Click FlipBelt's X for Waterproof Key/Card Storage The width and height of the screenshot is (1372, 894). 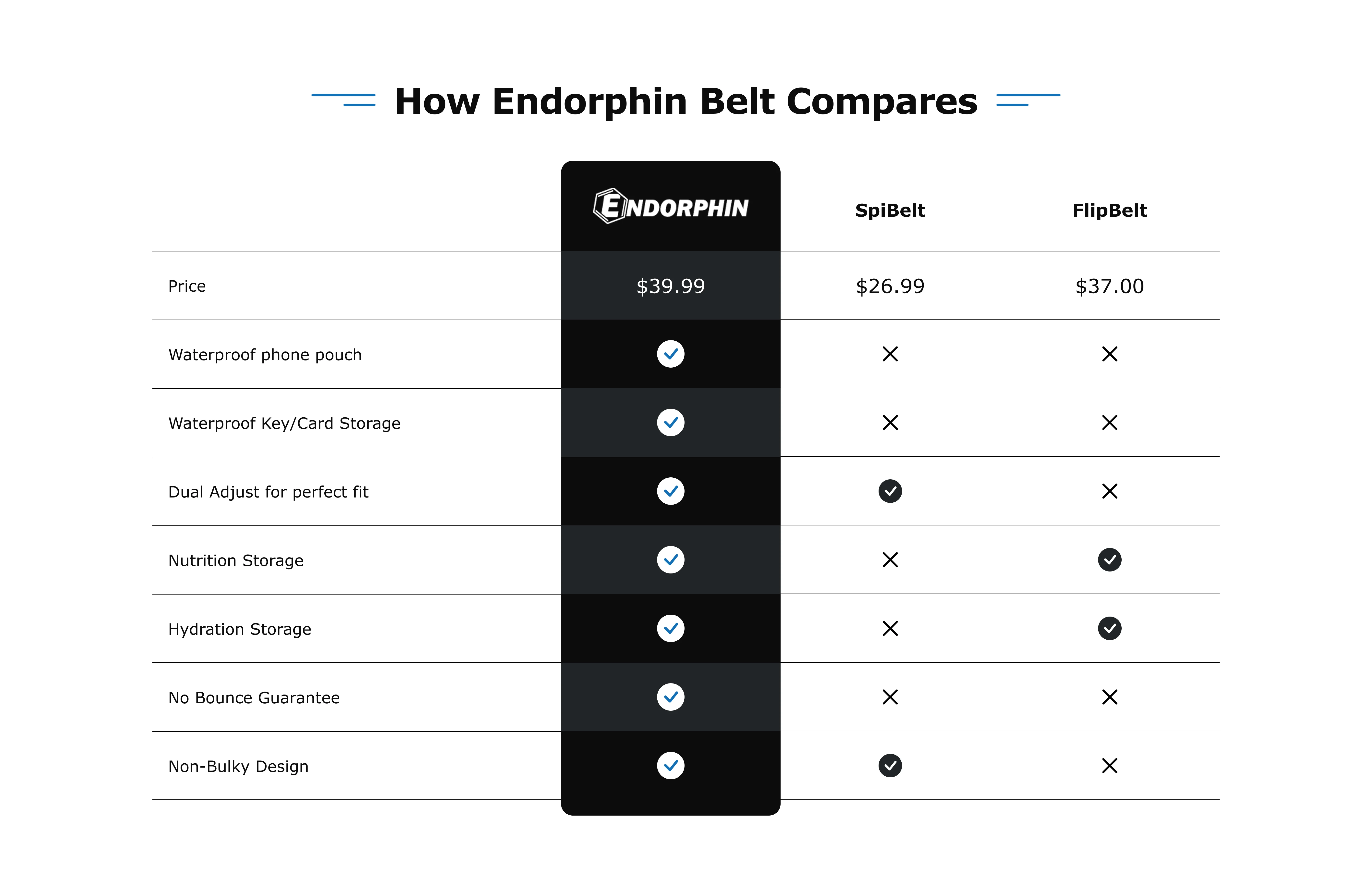(1109, 422)
